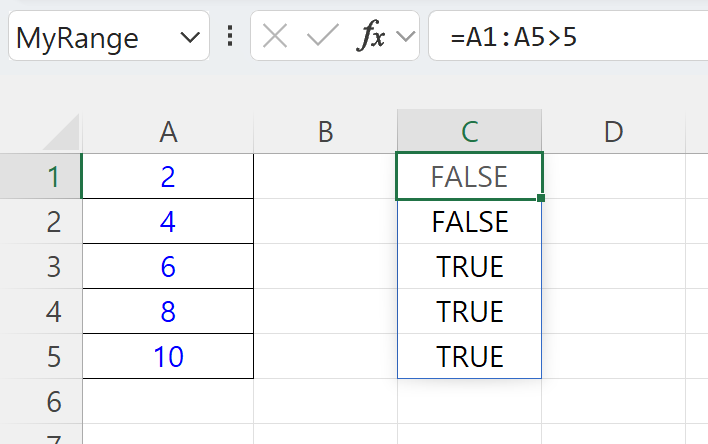Click empty cell C6
Screen dimensions: 708x444
pyautogui.click(x=470, y=401)
